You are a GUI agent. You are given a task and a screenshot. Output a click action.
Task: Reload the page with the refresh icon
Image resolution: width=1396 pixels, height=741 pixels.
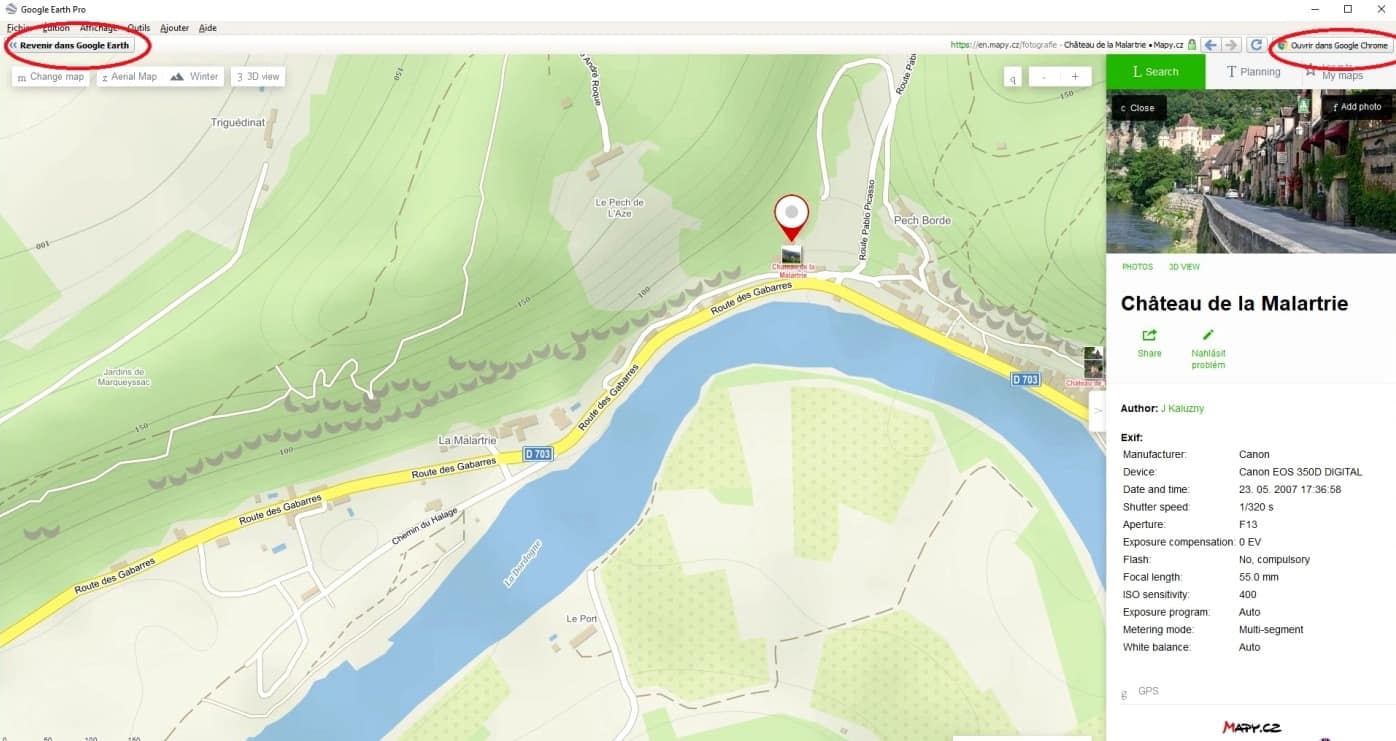1256,45
